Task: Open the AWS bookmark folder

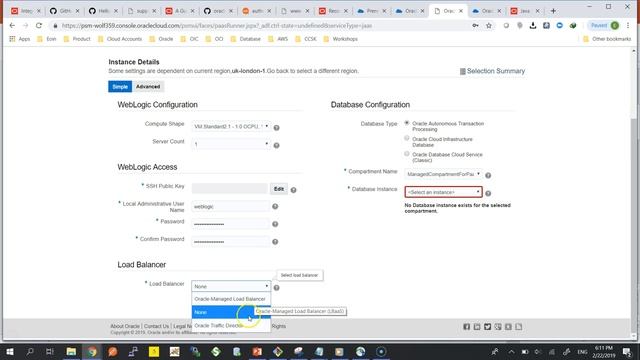Action: (x=278, y=39)
